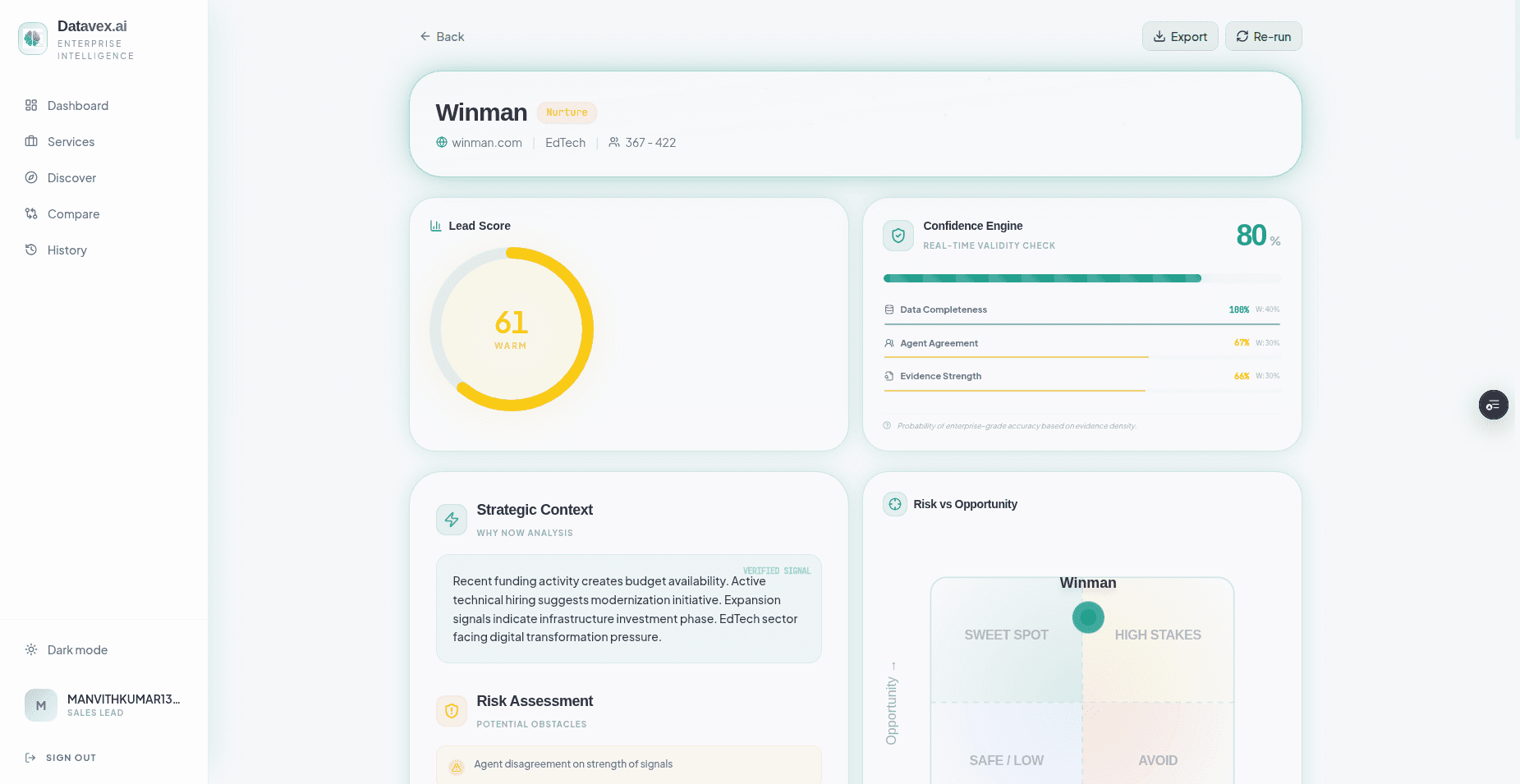Go Back to the previous page
Viewport: 1520px width, 784px height.
442,36
